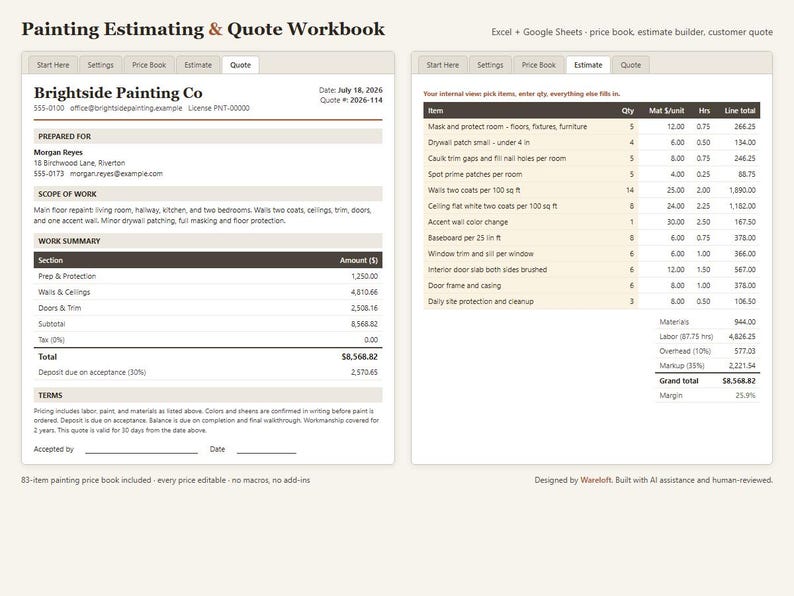Click 'SCOPE OF WORK' section header
Screen dimensions: 794x596
(208, 194)
